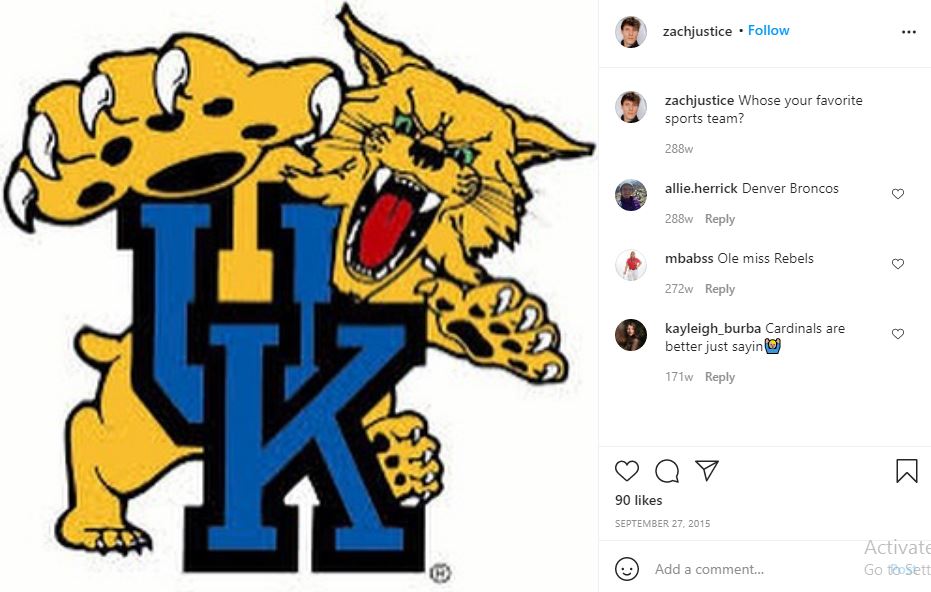
Task: Open three-dot more options menu
Action: (908, 32)
